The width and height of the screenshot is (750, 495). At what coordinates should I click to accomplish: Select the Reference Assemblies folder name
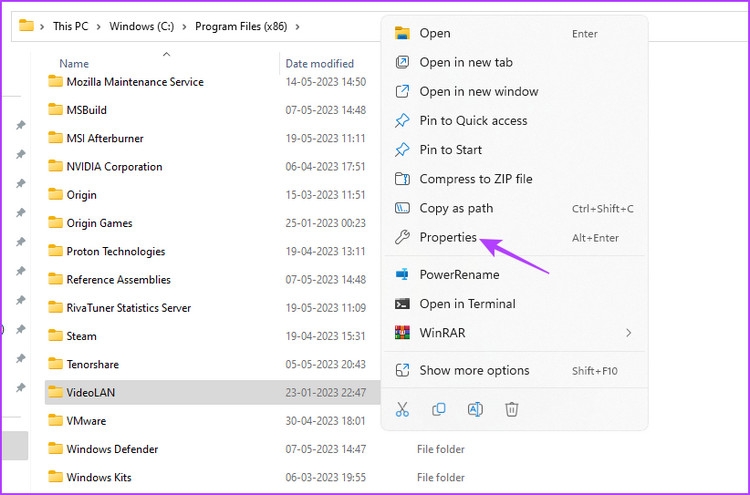point(118,279)
